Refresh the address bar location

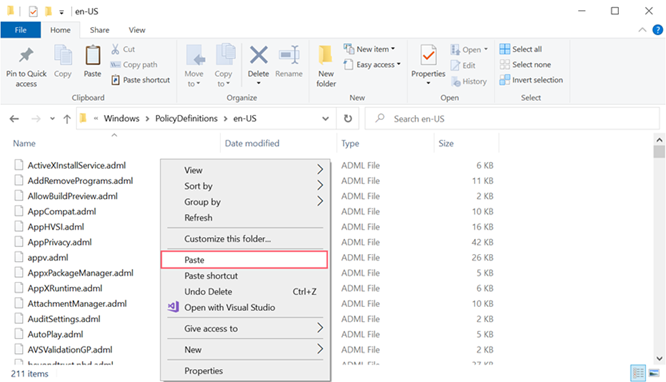click(x=348, y=119)
